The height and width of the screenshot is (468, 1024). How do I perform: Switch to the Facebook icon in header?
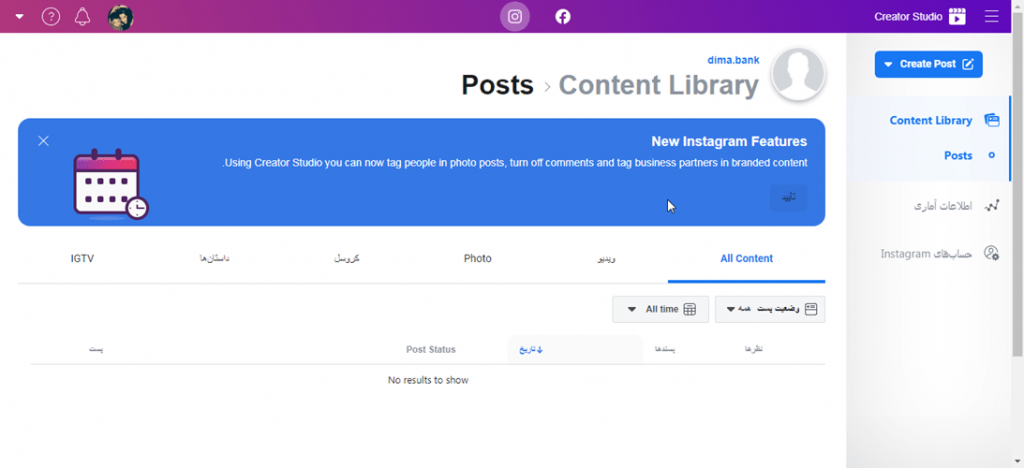click(563, 16)
